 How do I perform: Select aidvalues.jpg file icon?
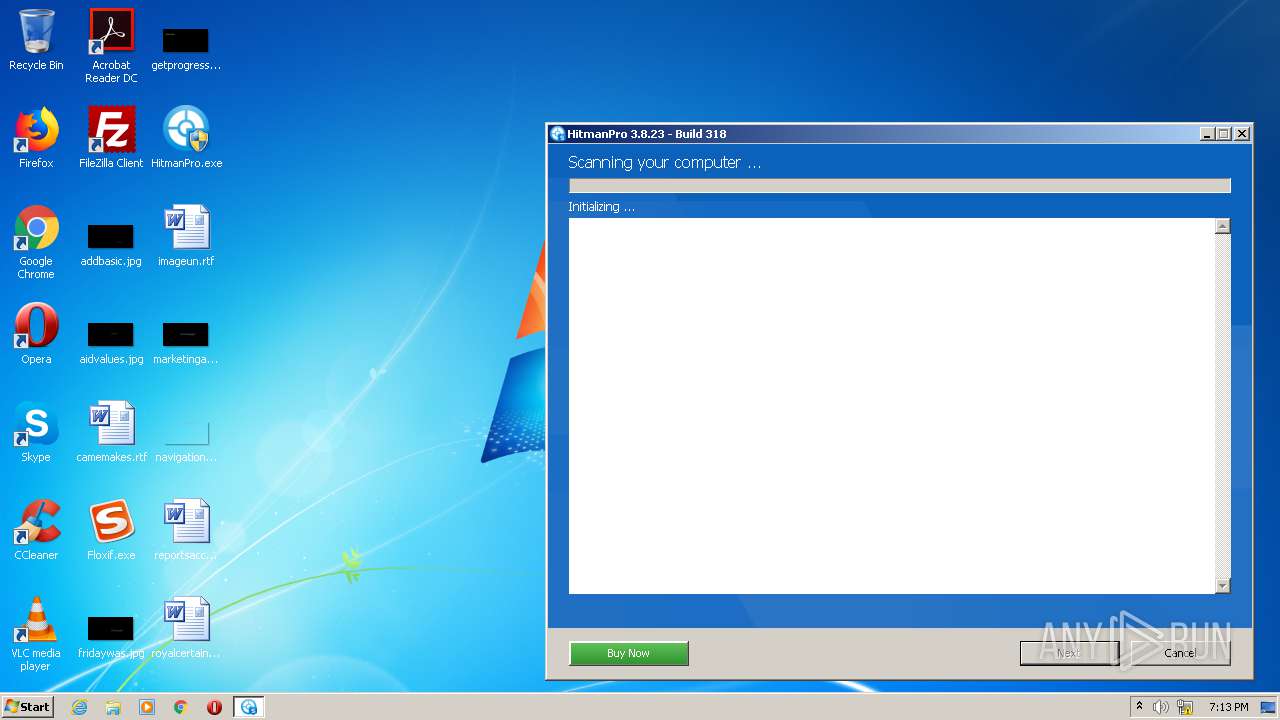[x=111, y=342]
